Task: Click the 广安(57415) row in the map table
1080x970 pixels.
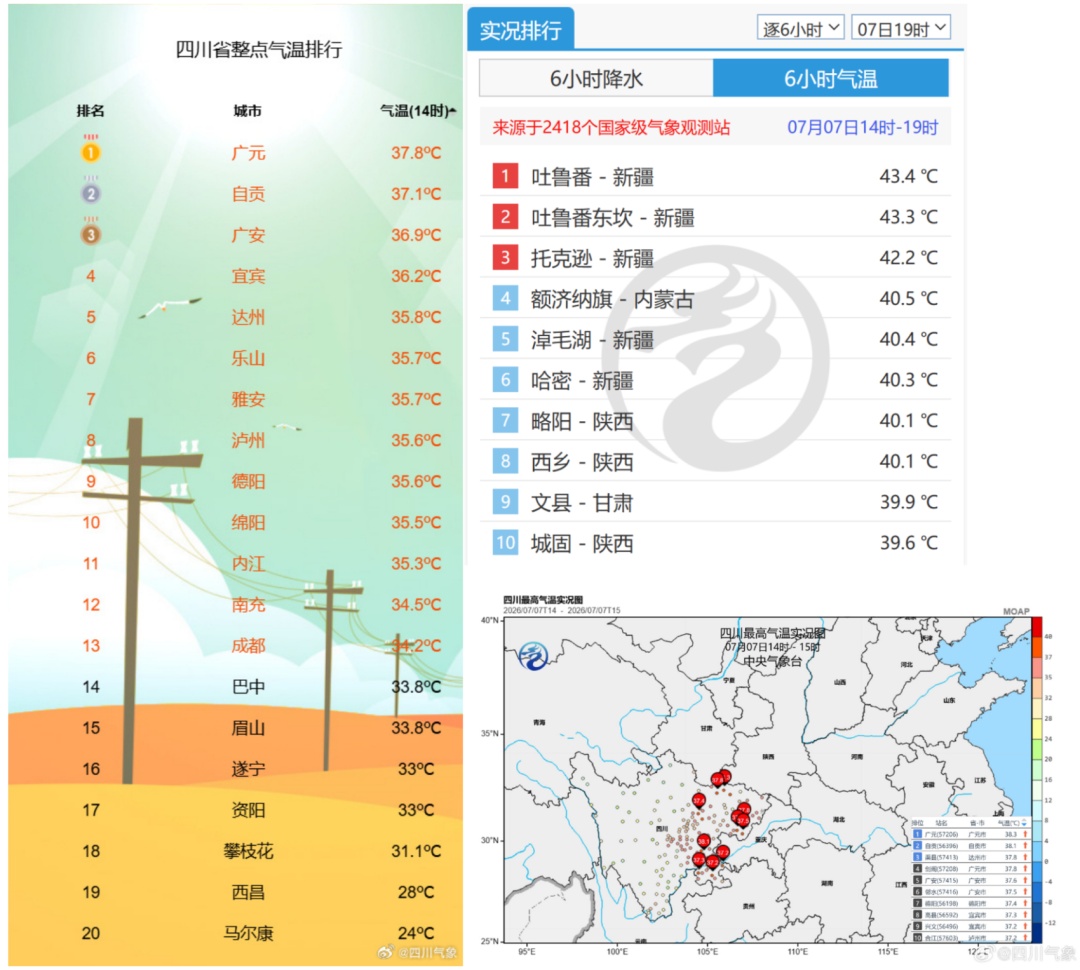Action: (x=970, y=880)
